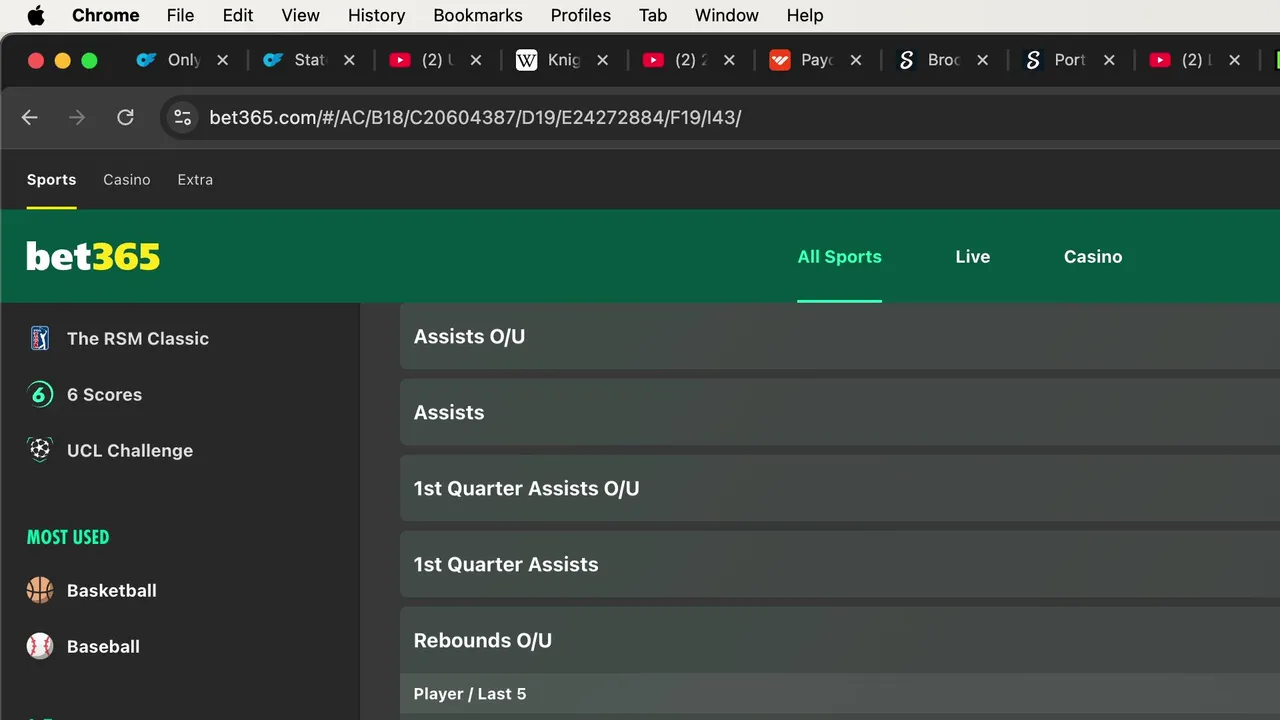Open the 6 Scores link

[104, 394]
